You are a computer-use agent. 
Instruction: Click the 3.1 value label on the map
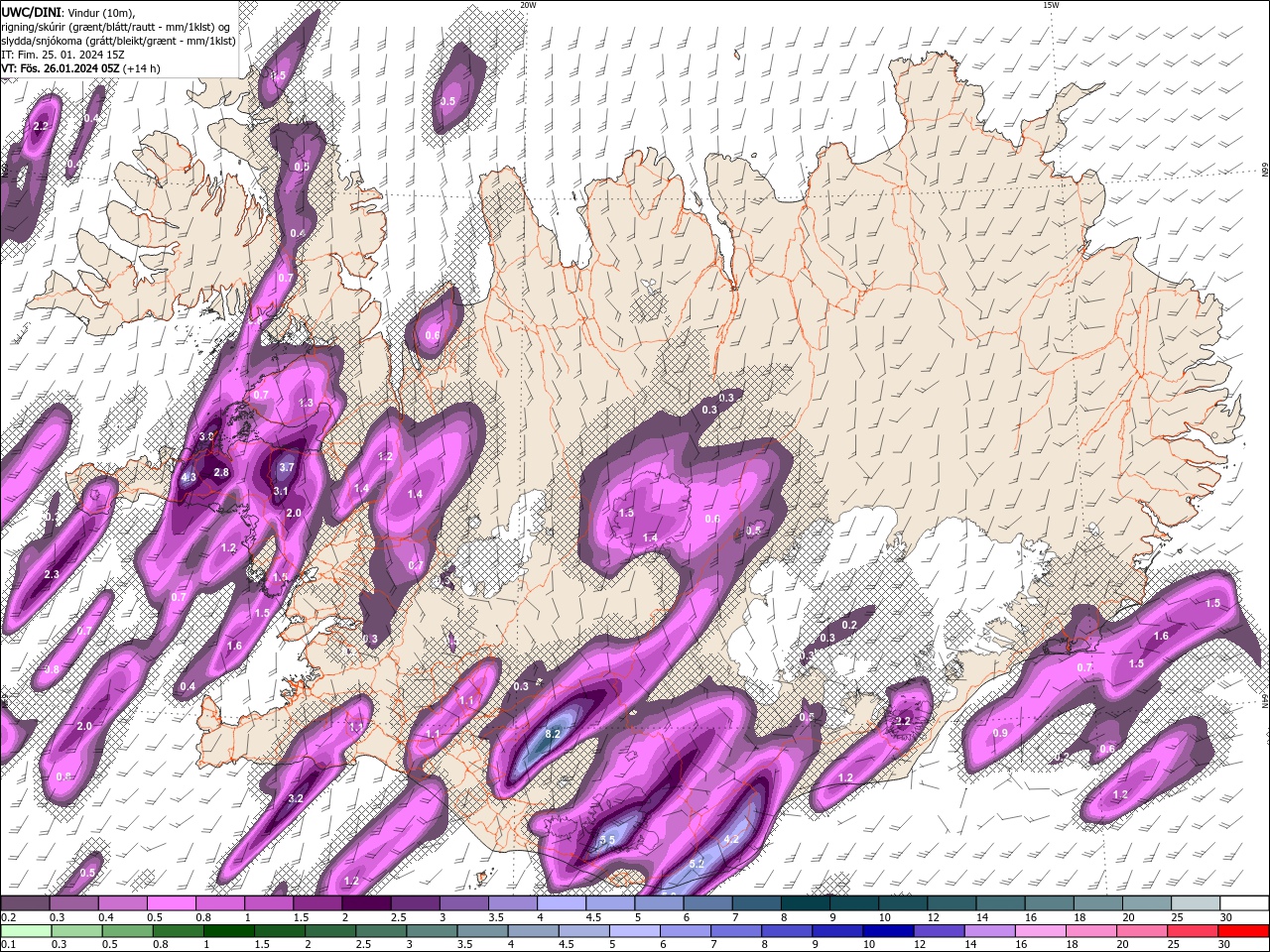tap(281, 491)
